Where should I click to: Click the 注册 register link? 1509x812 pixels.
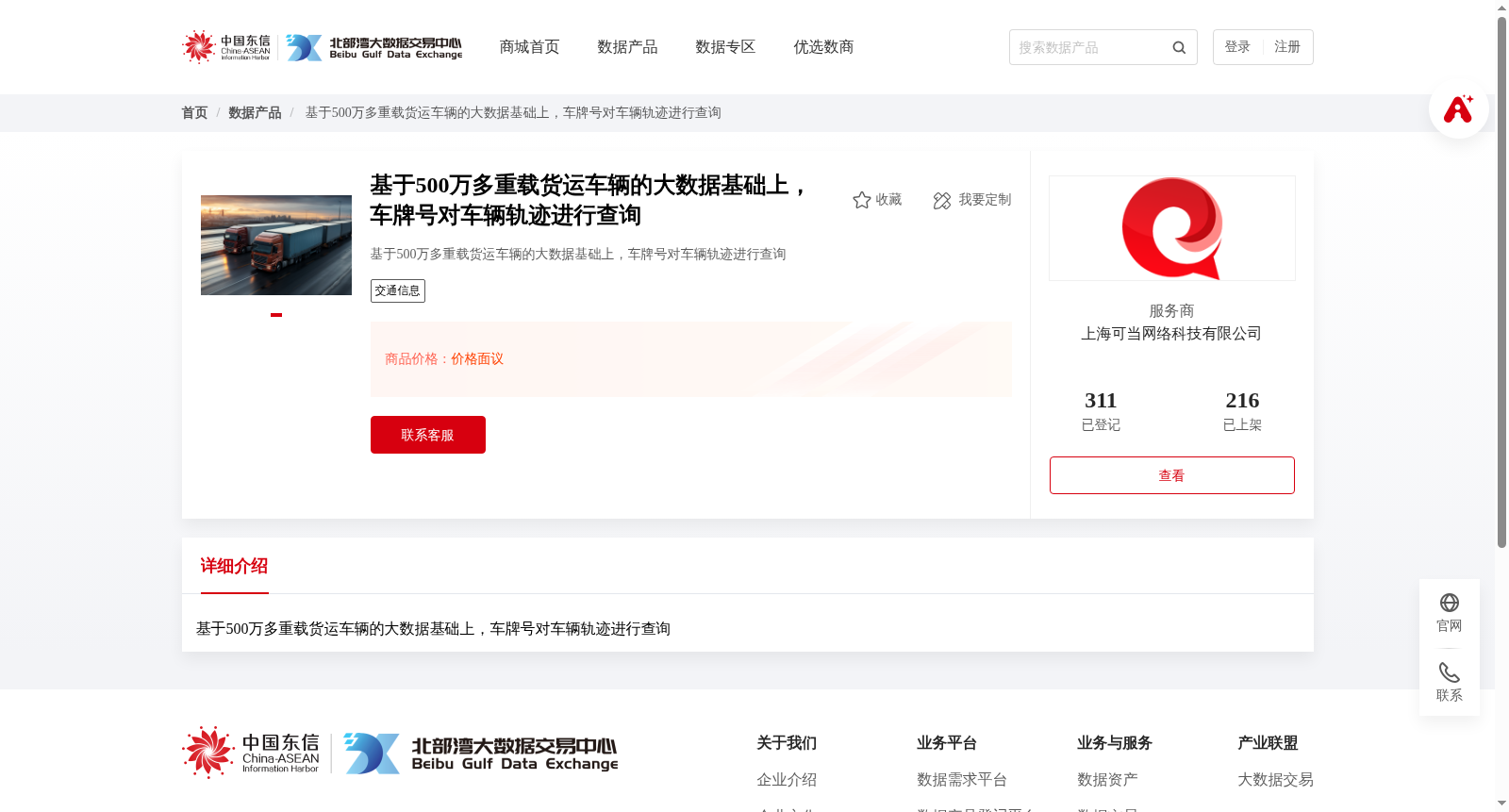(x=1287, y=47)
